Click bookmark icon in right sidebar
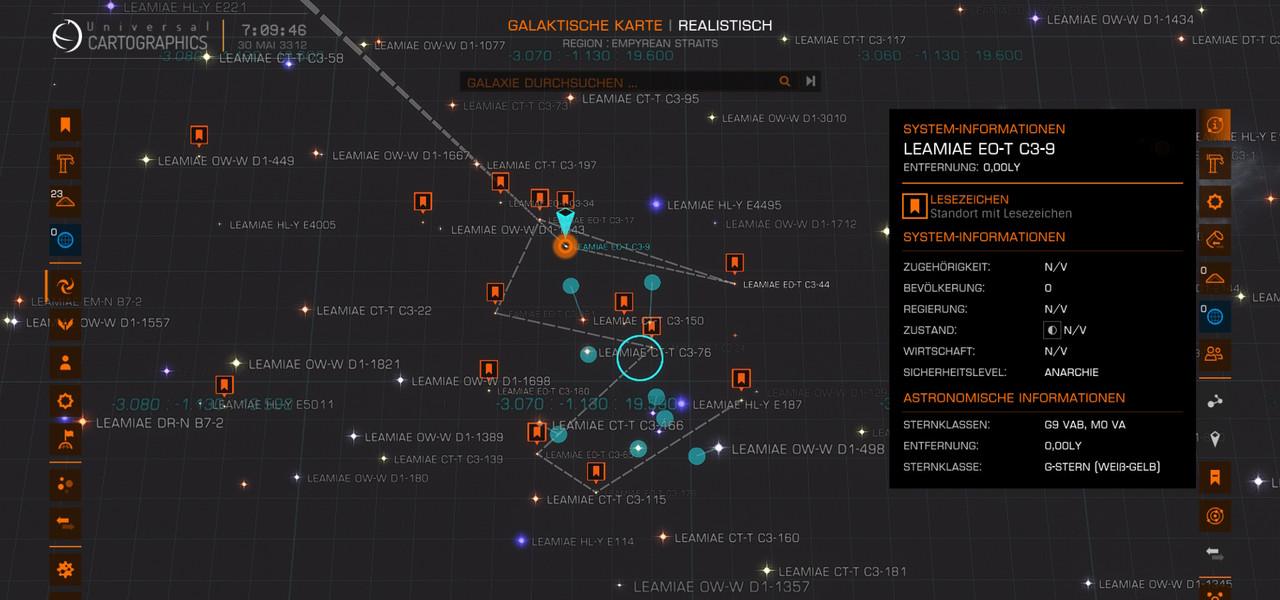Image resolution: width=1280 pixels, height=600 pixels. click(x=1215, y=477)
